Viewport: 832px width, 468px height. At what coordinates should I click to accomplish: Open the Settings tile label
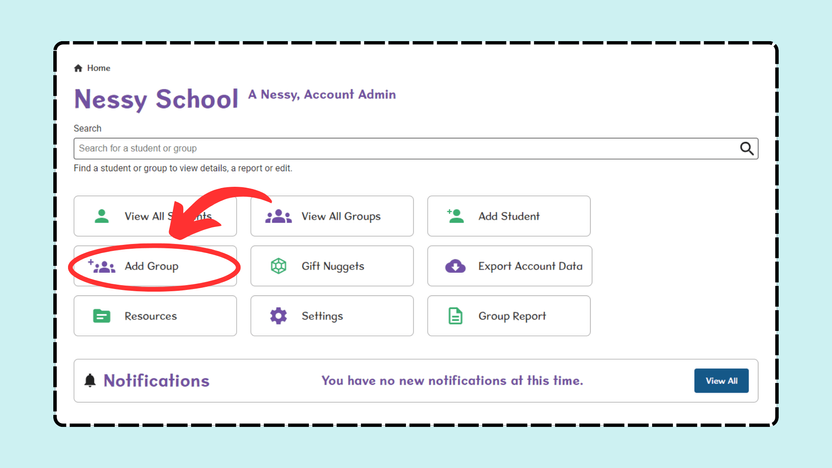[322, 316]
